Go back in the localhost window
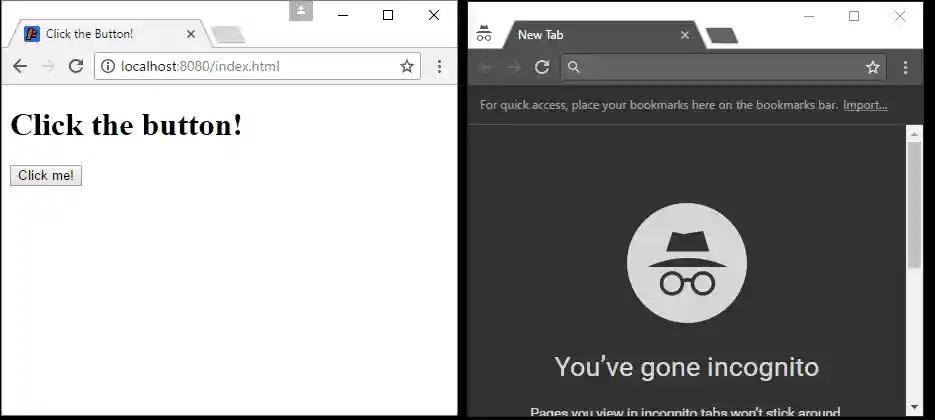The image size is (935, 420). pyautogui.click(x=20, y=66)
